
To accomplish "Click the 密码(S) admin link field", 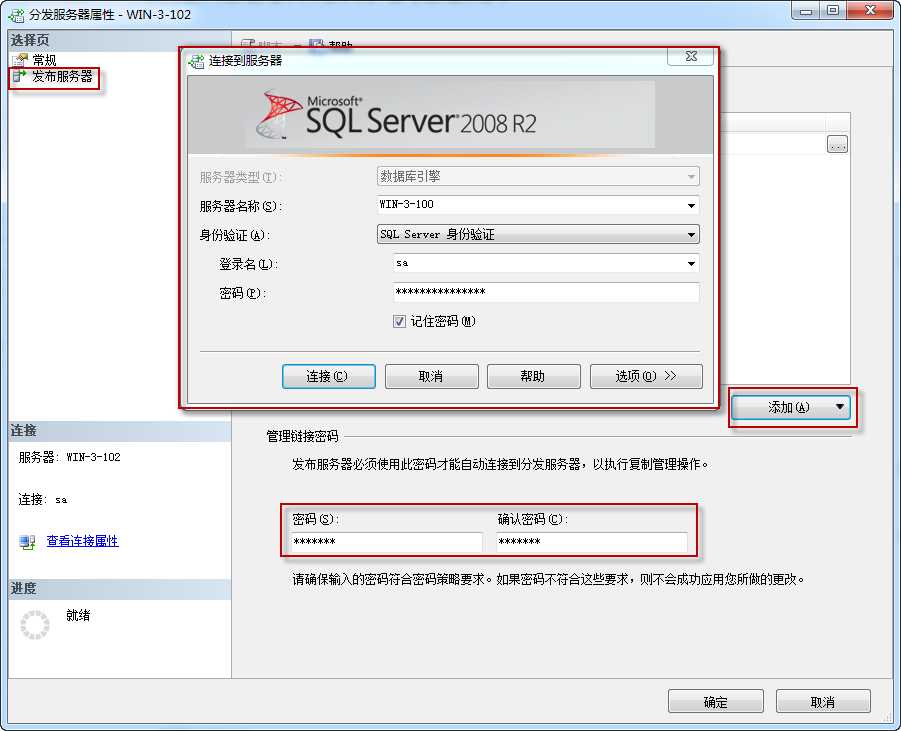I will coord(387,542).
